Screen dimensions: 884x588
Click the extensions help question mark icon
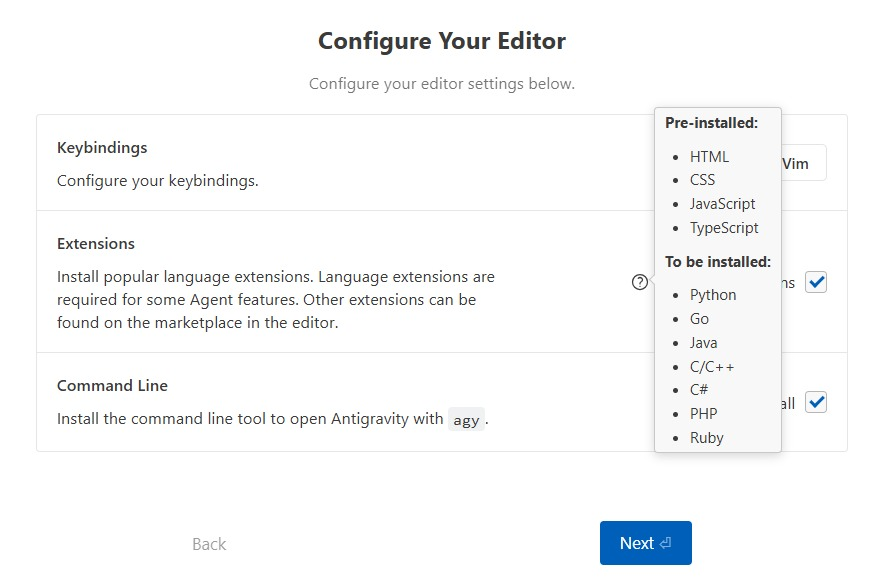click(640, 282)
